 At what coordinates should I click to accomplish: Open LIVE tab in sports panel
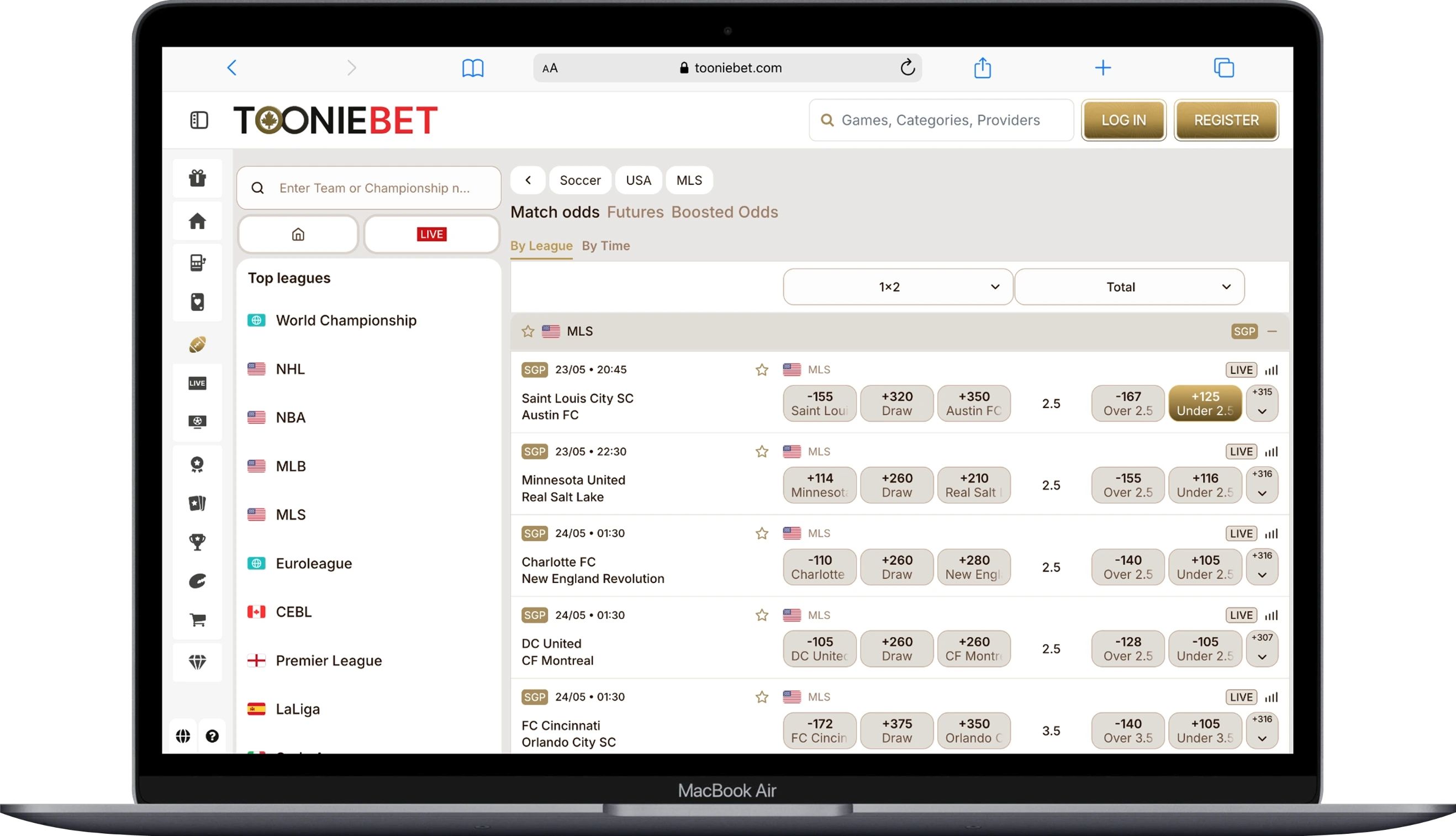tap(431, 234)
